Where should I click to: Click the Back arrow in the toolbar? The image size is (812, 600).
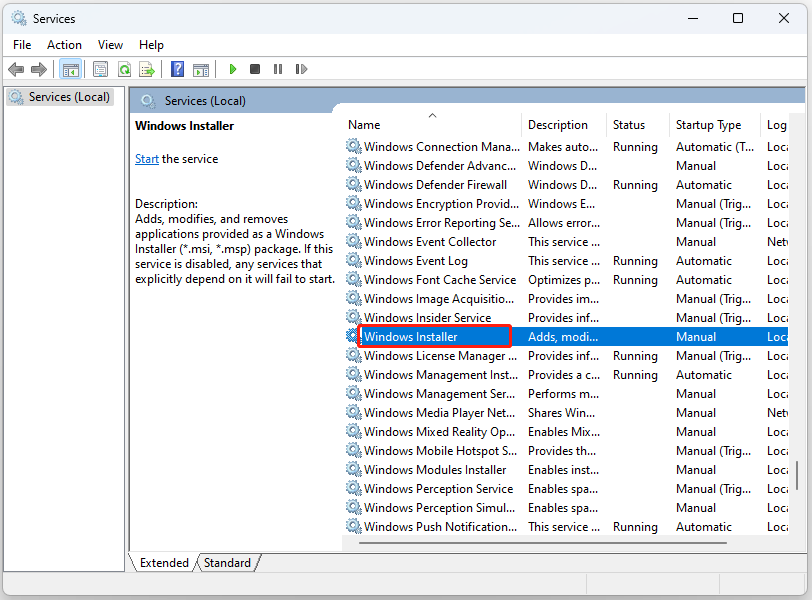[16, 69]
